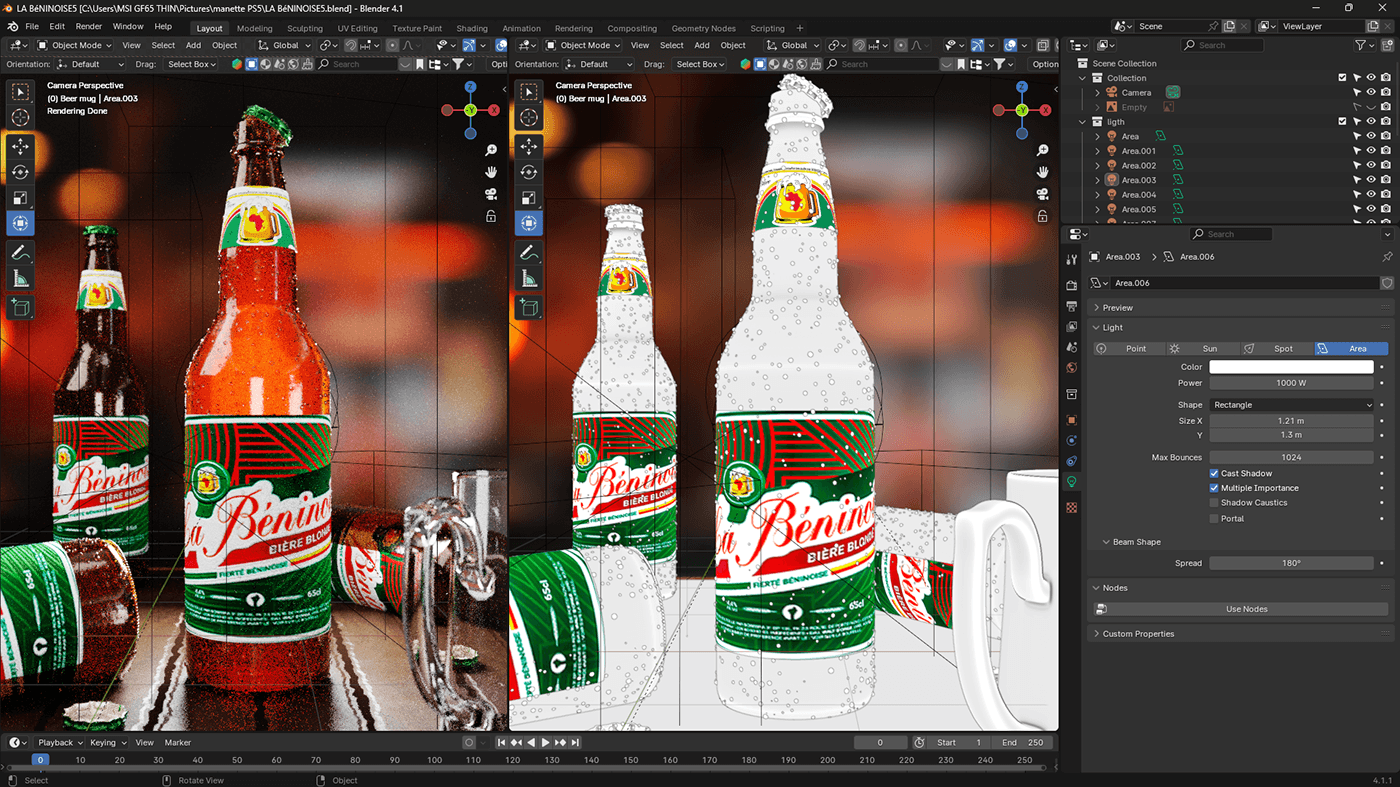Click the light Color swatch
Viewport: 1400px width, 787px height.
coord(1292,367)
